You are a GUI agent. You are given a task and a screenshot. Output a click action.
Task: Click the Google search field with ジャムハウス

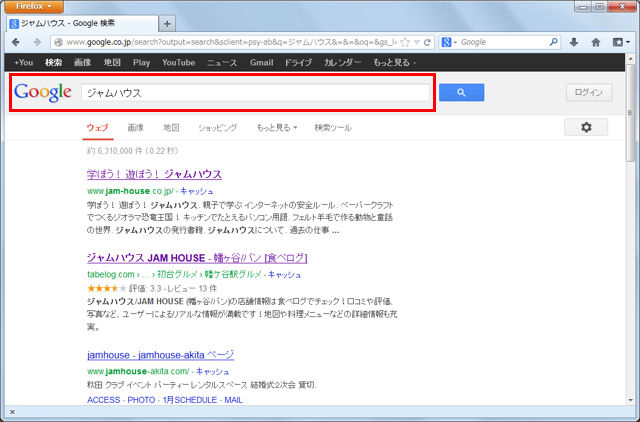256,93
